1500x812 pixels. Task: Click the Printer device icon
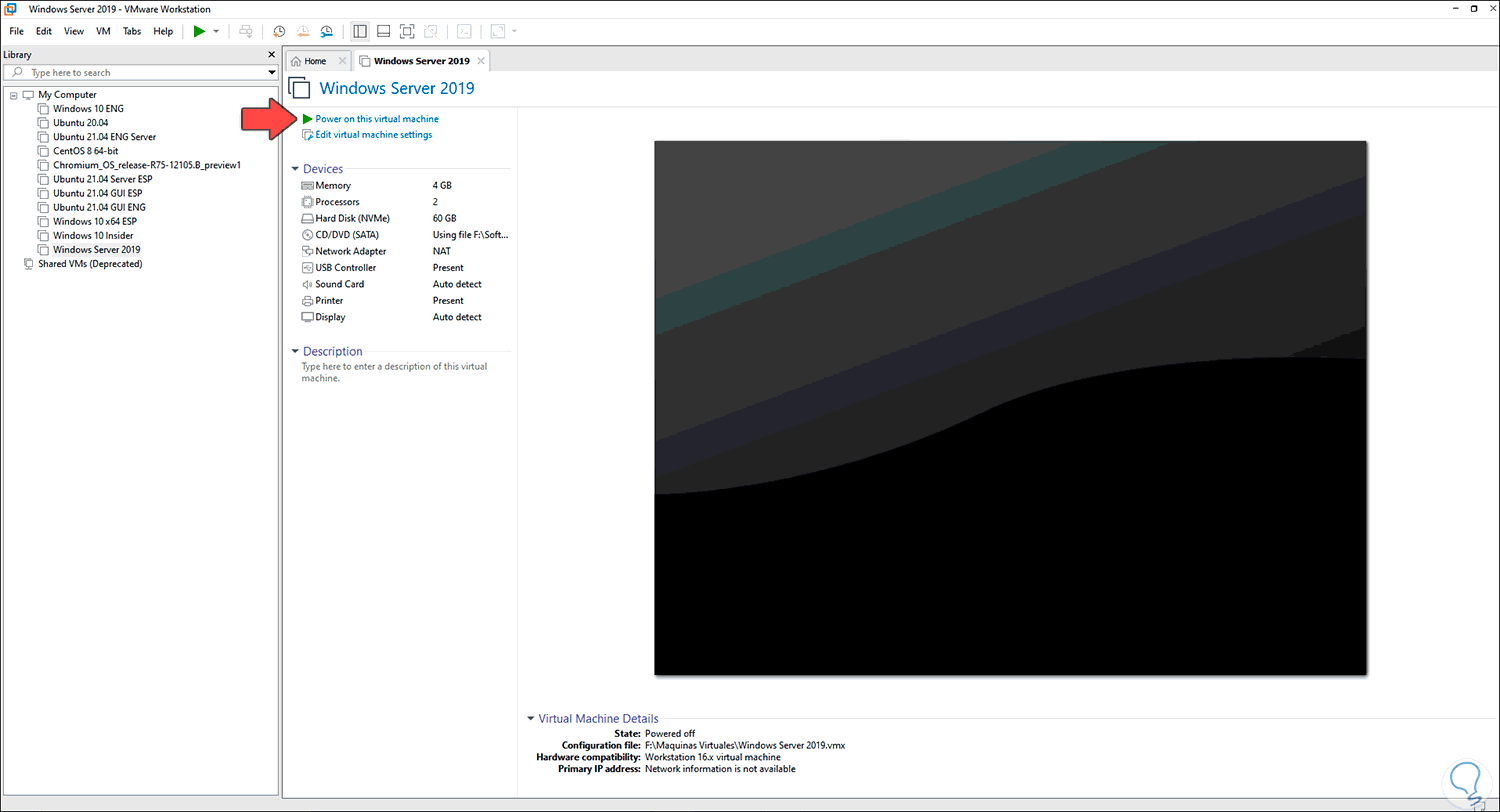[307, 300]
